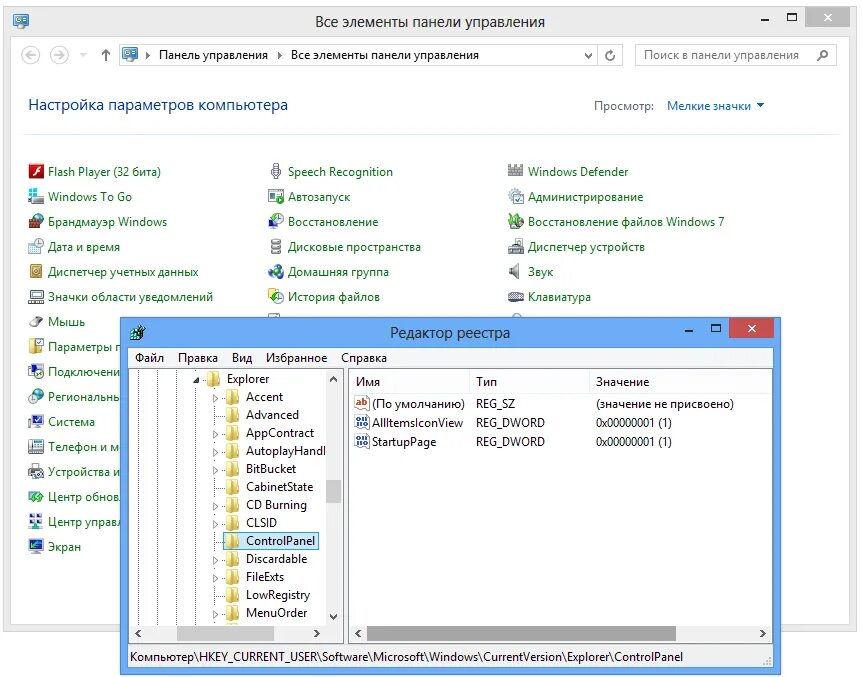This screenshot has width=862, height=677.
Task: Open the recent locations dropdown arrow
Action: click(84, 55)
